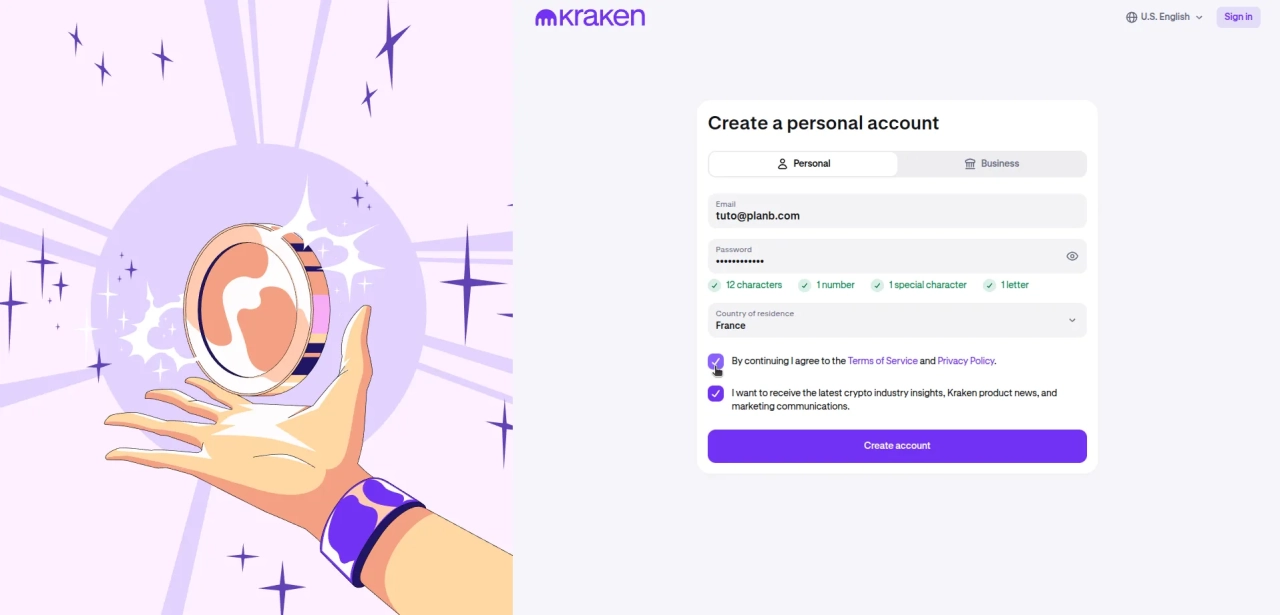Click the Sign in button
Image resolution: width=1280 pixels, height=615 pixels.
pos(1238,17)
